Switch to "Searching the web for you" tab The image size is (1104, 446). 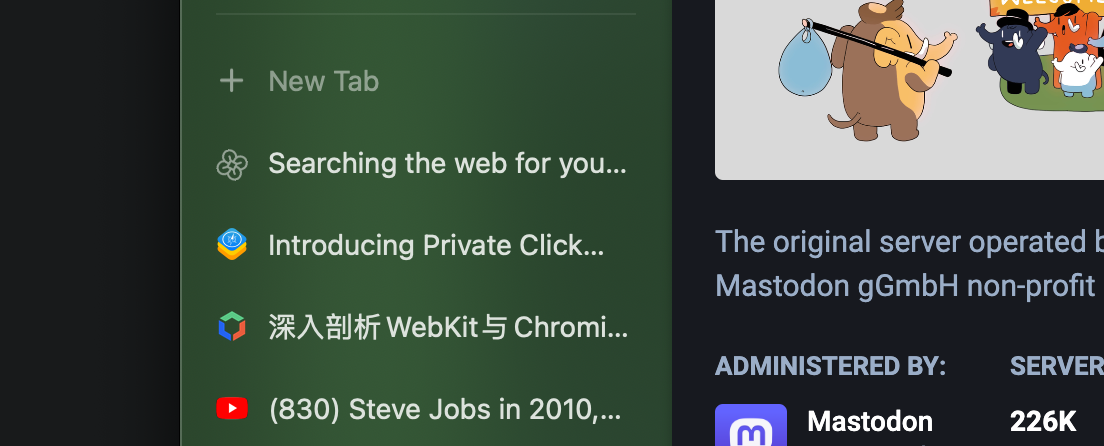coord(447,164)
